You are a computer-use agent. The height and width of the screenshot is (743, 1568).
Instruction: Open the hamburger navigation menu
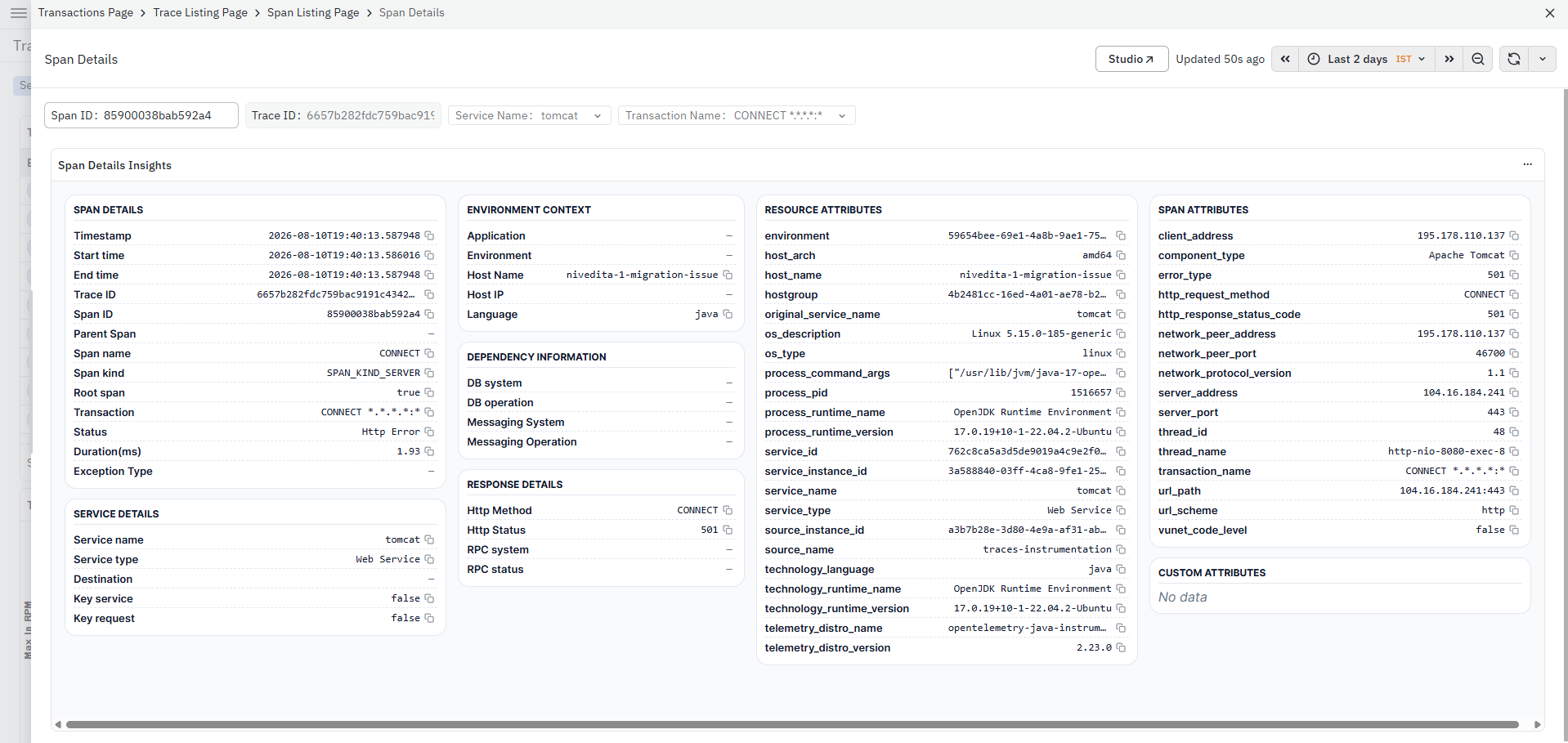click(19, 13)
